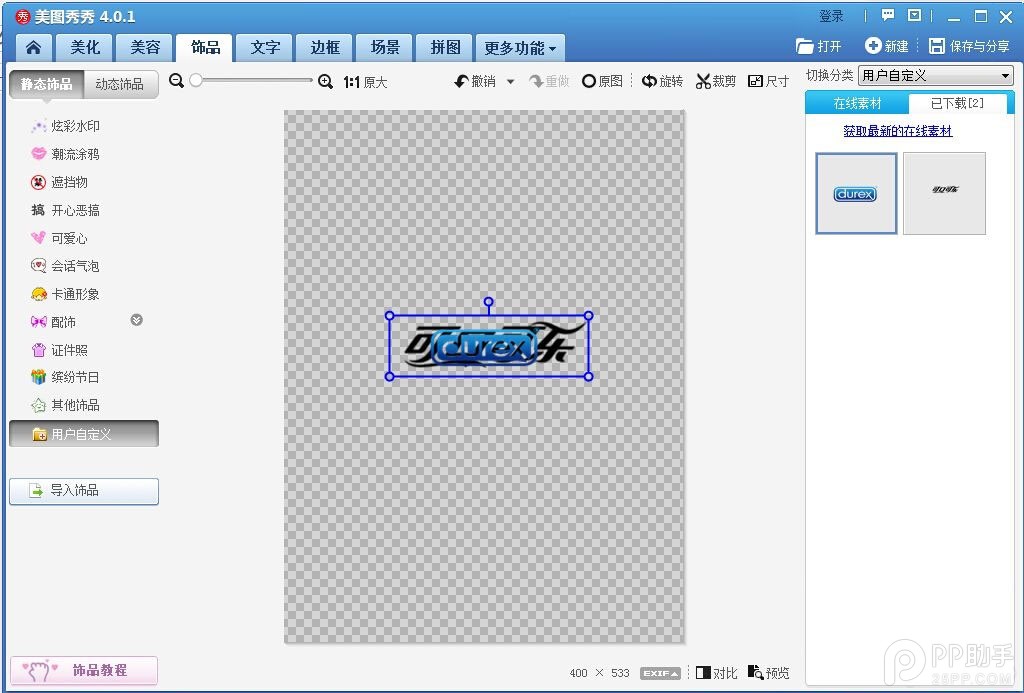Expand the undo history dropdown arrow

coord(510,82)
